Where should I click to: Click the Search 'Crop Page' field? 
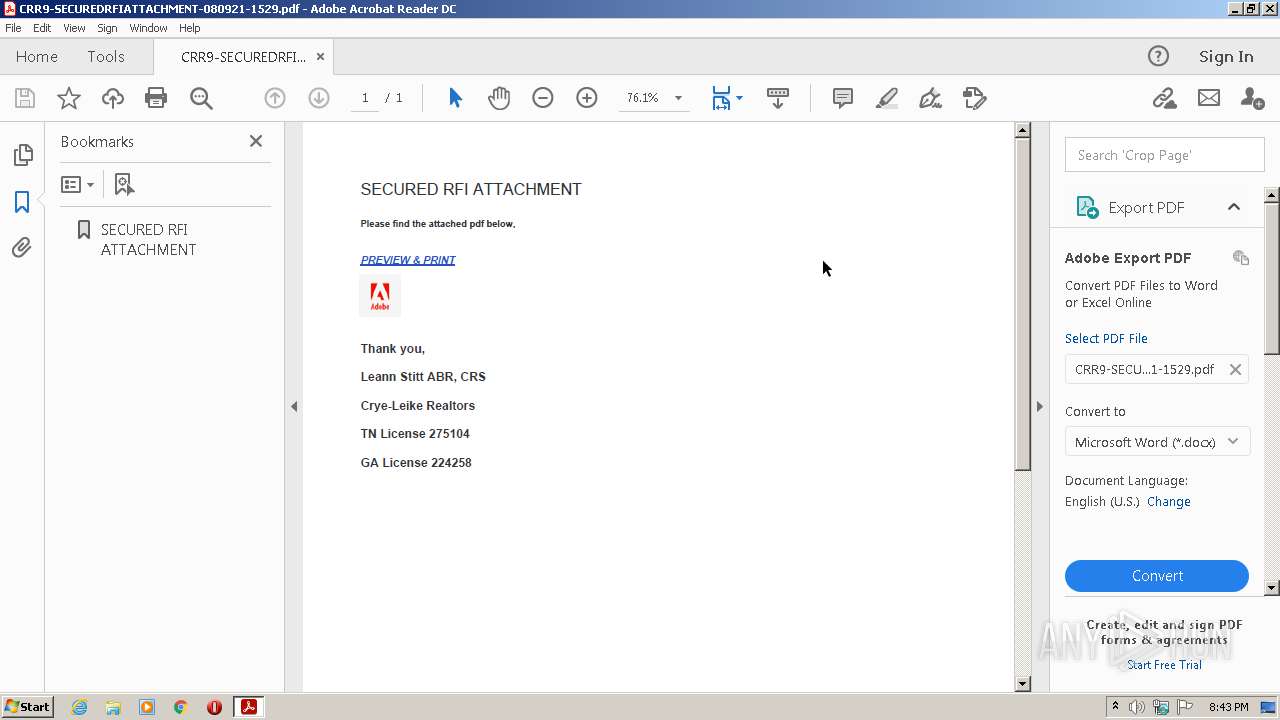[x=1165, y=155]
